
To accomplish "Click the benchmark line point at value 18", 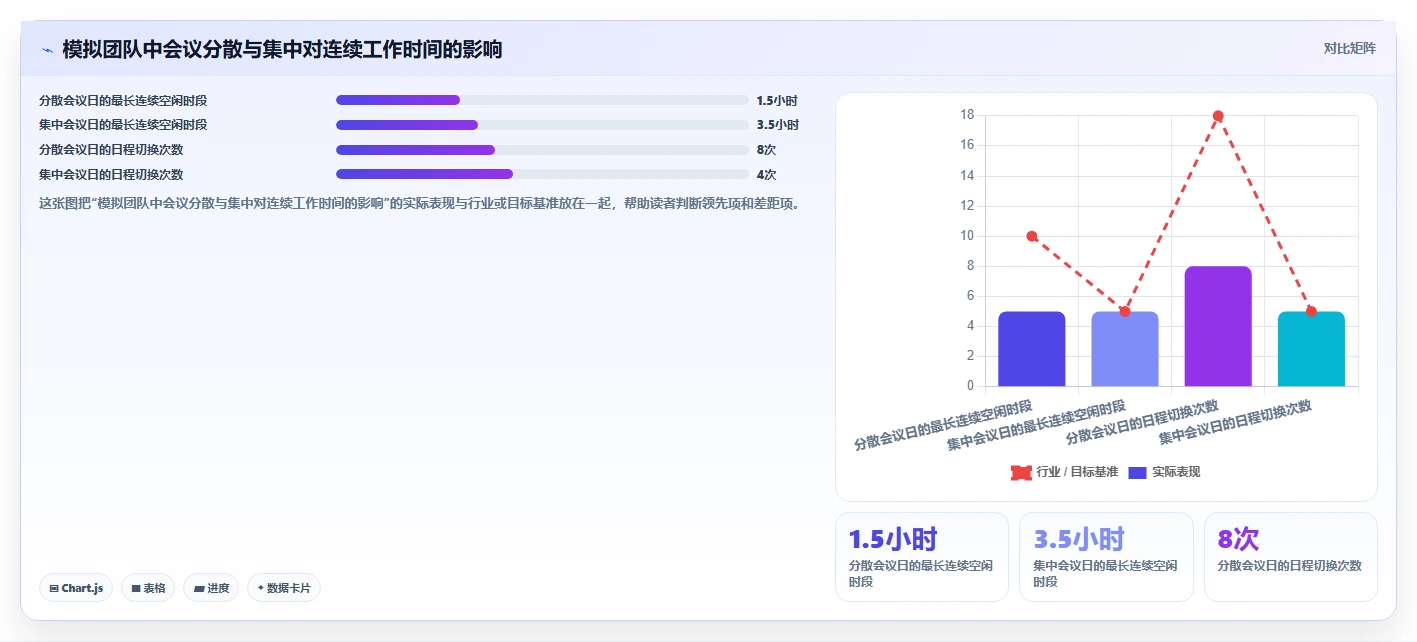I will click(x=1218, y=116).
